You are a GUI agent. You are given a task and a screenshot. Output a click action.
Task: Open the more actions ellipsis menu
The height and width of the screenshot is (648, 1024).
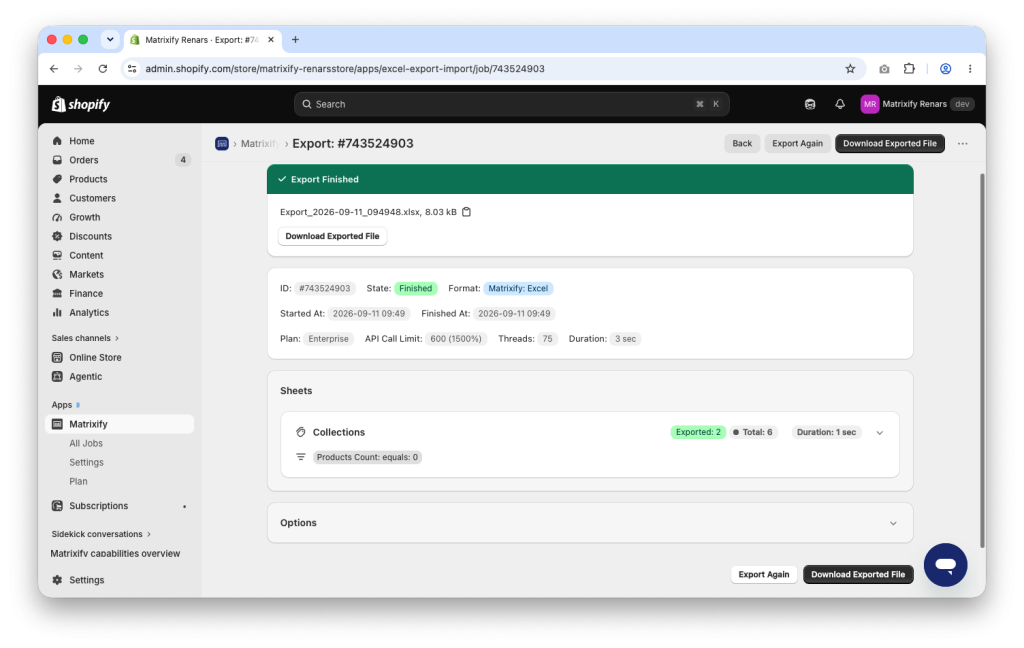963,144
